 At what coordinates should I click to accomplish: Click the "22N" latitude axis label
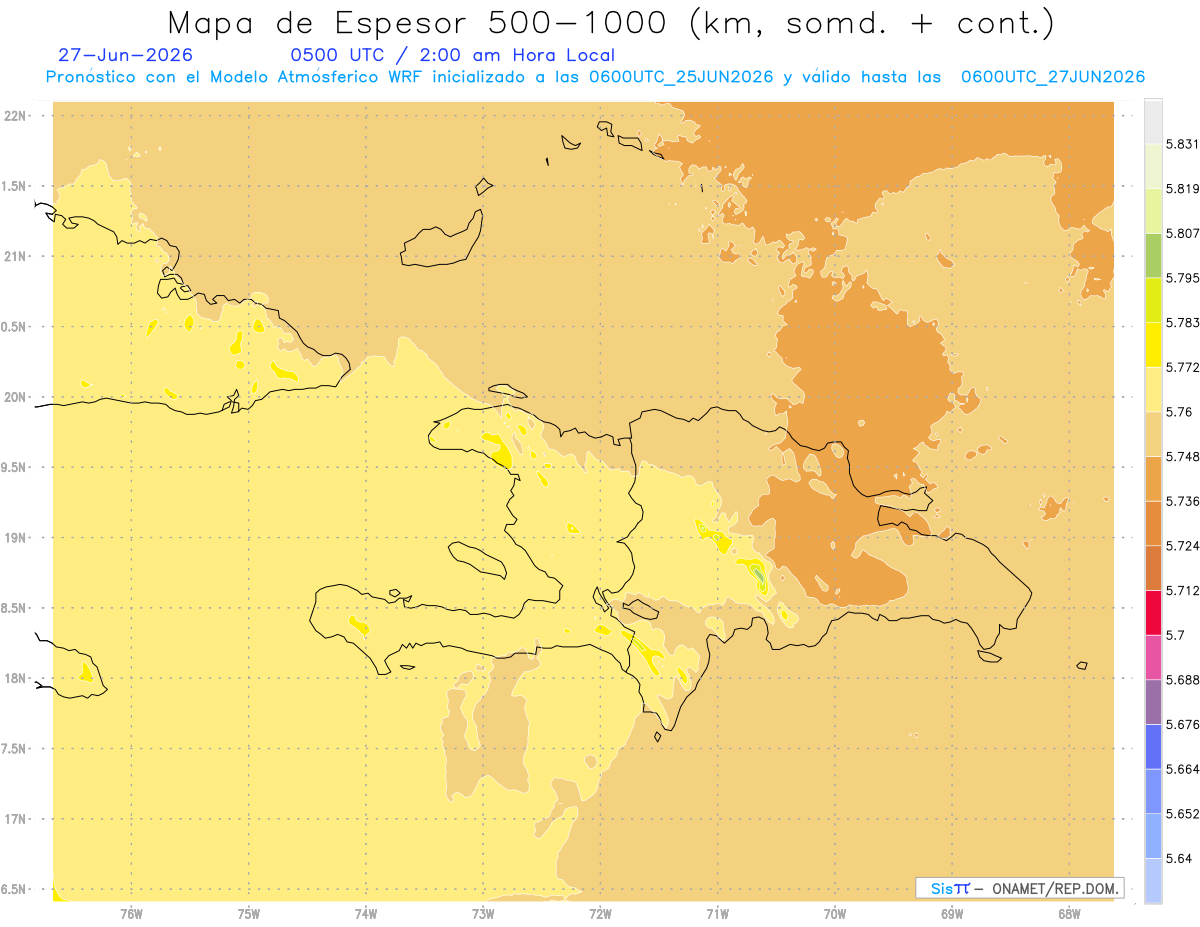pos(17,115)
